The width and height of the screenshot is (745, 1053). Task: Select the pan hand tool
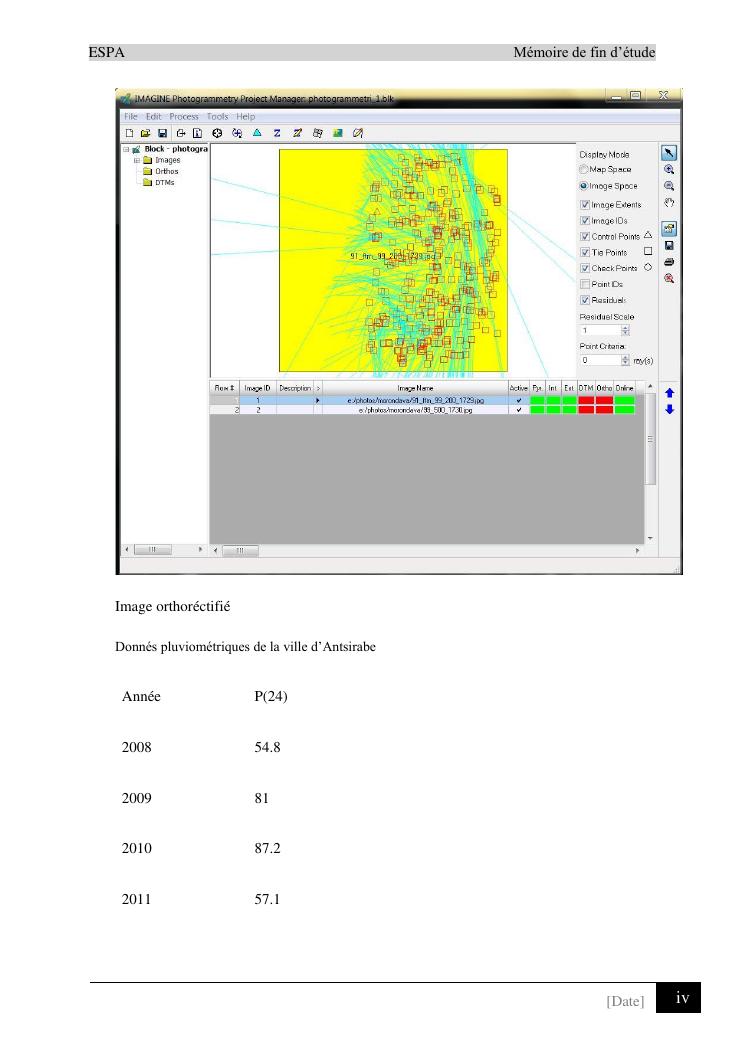pos(669,202)
